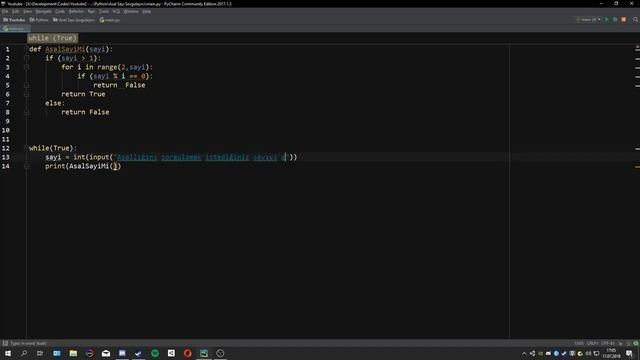
Task: Open the Window menu
Action: 131,11
